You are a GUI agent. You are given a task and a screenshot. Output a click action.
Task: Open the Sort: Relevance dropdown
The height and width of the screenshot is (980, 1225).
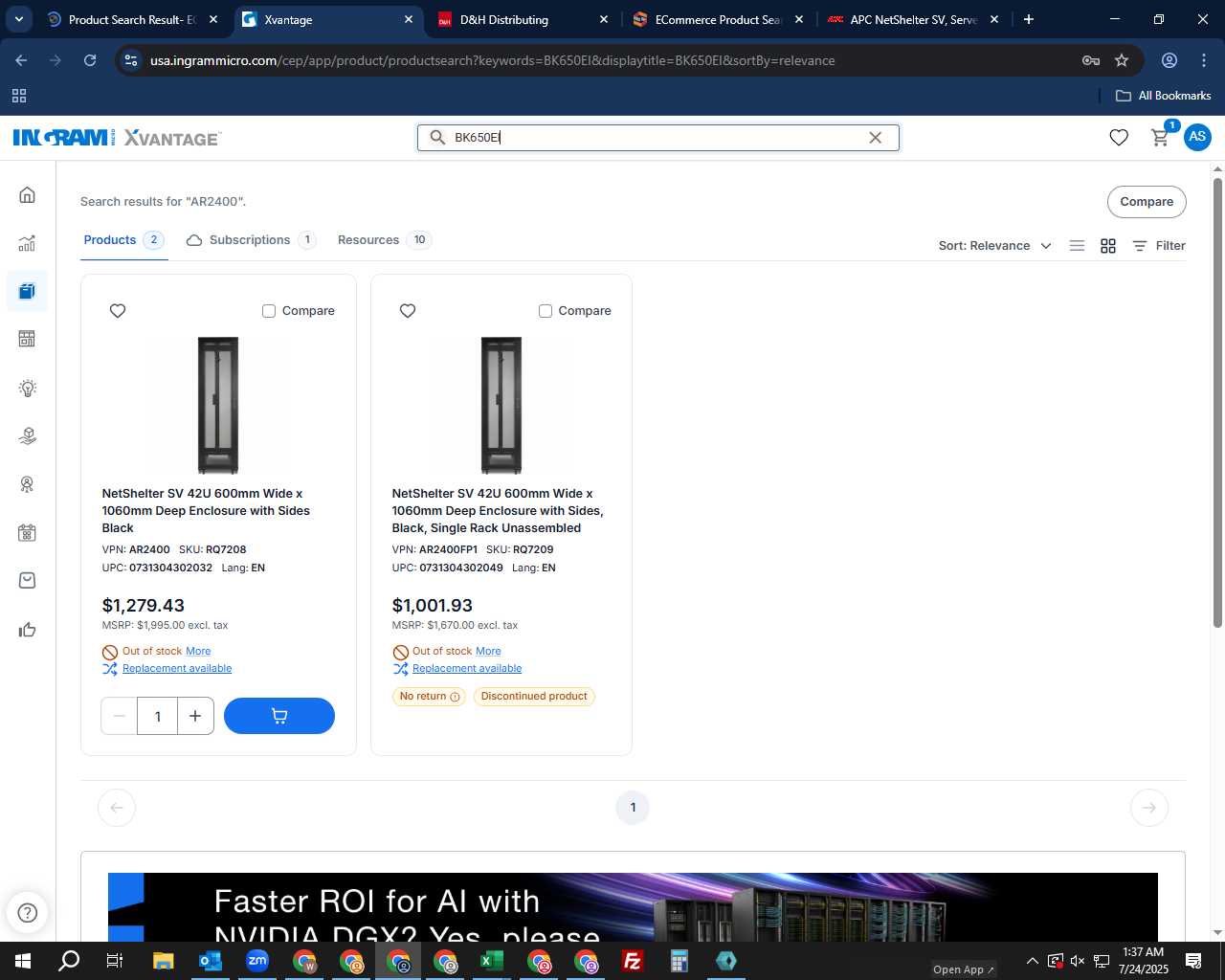click(x=995, y=246)
